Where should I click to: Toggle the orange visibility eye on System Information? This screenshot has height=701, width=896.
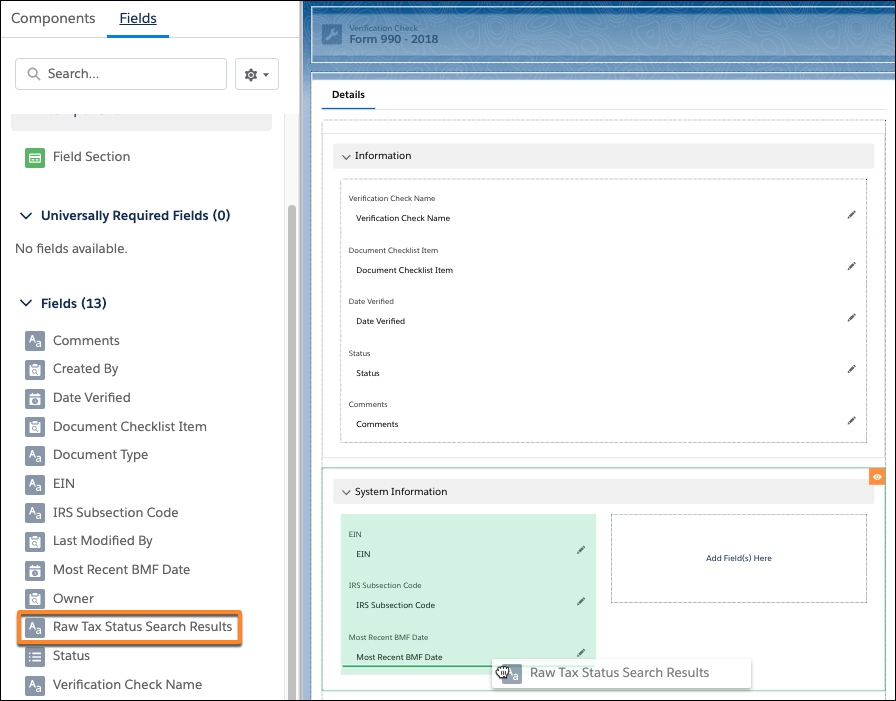coord(877,476)
